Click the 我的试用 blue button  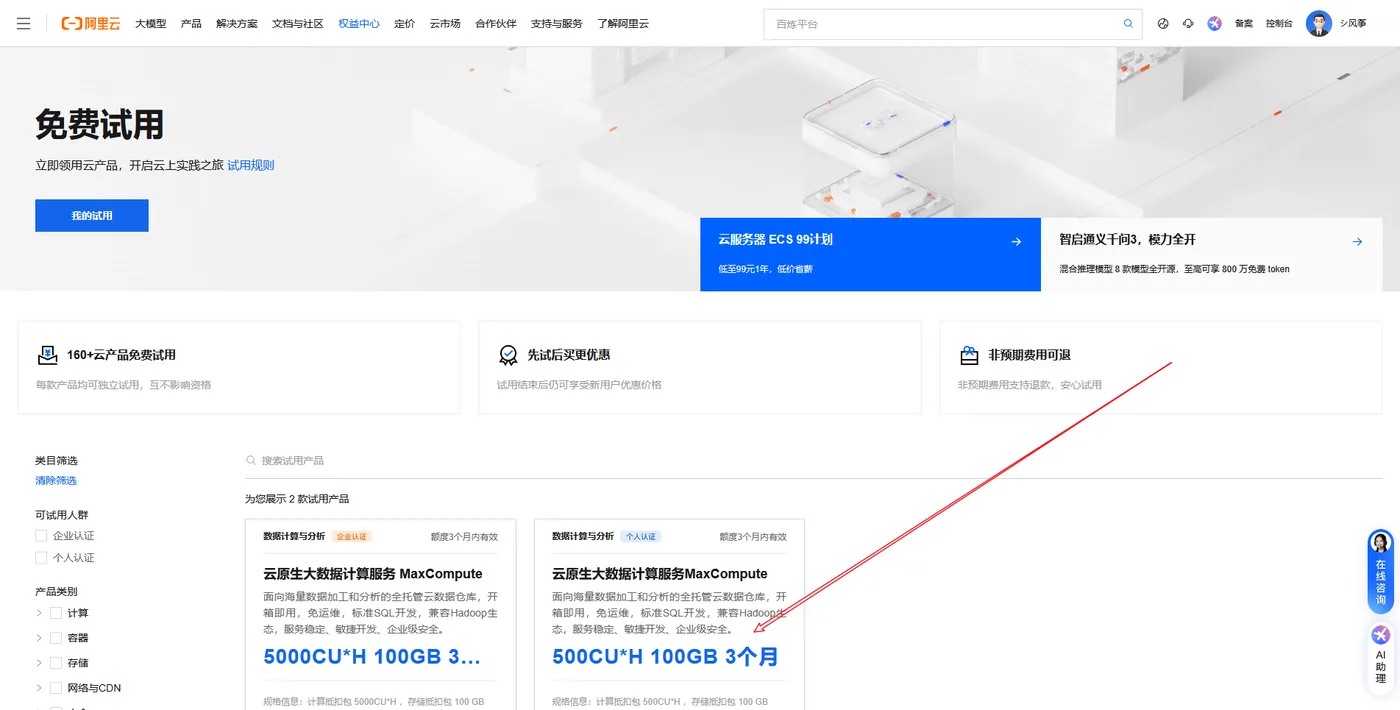click(91, 215)
